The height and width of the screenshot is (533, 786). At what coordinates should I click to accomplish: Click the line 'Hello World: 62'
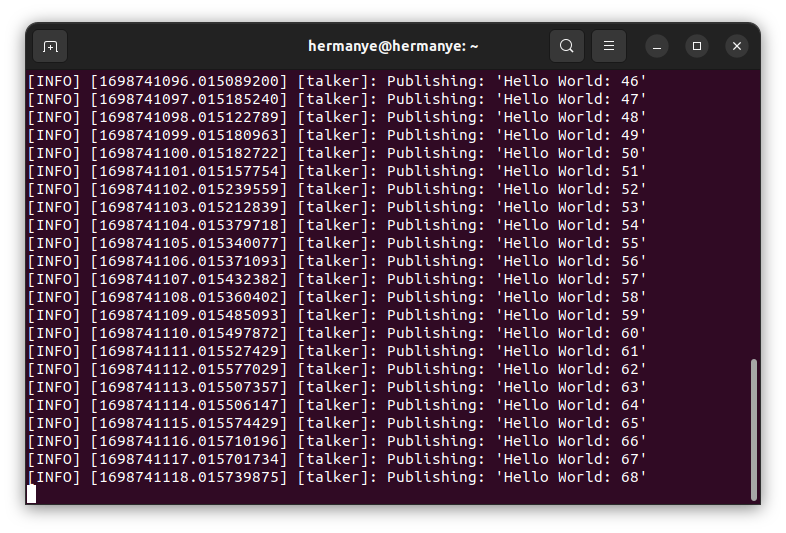(337, 370)
